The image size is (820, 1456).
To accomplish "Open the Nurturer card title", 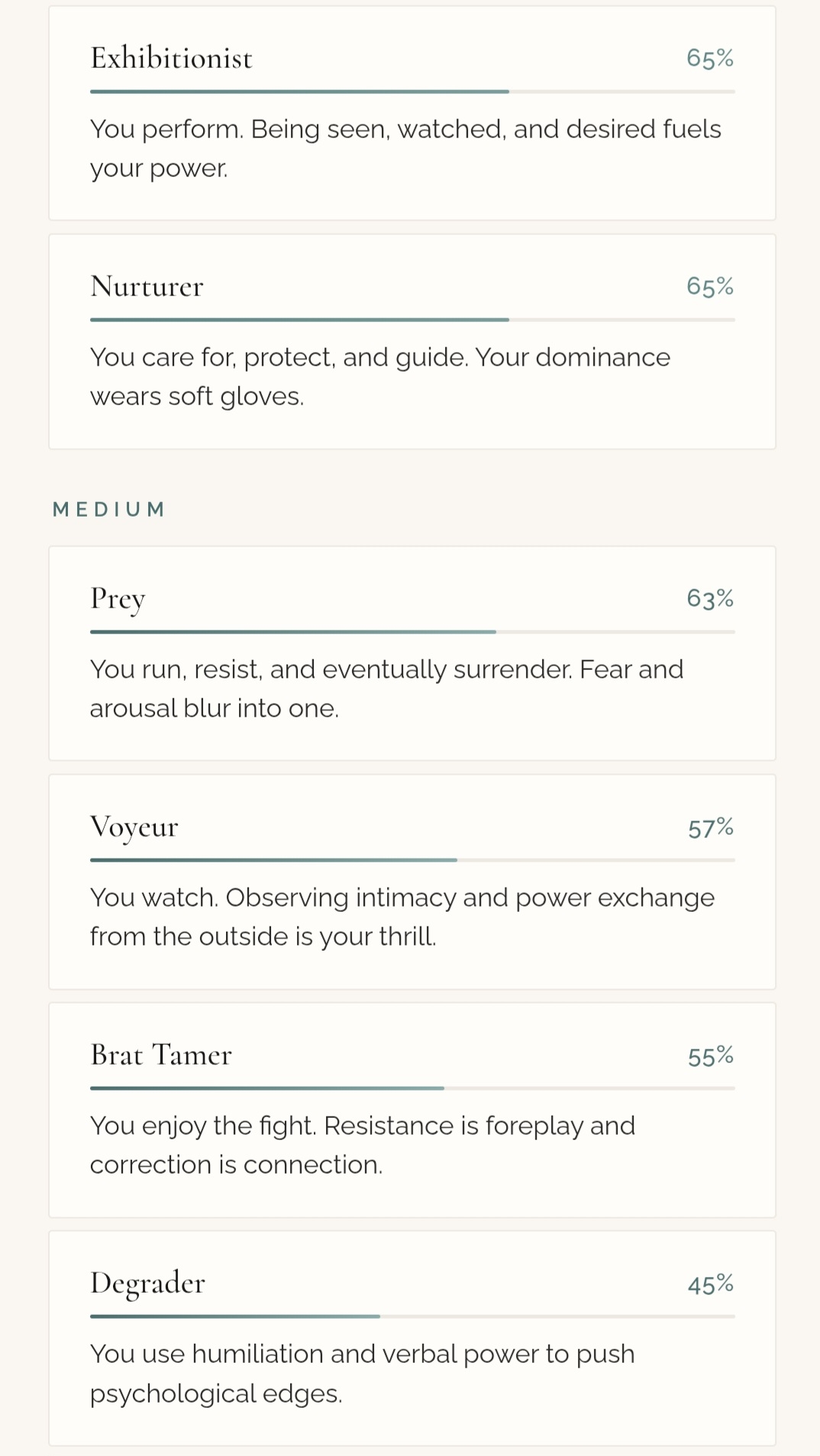I will click(x=147, y=286).
